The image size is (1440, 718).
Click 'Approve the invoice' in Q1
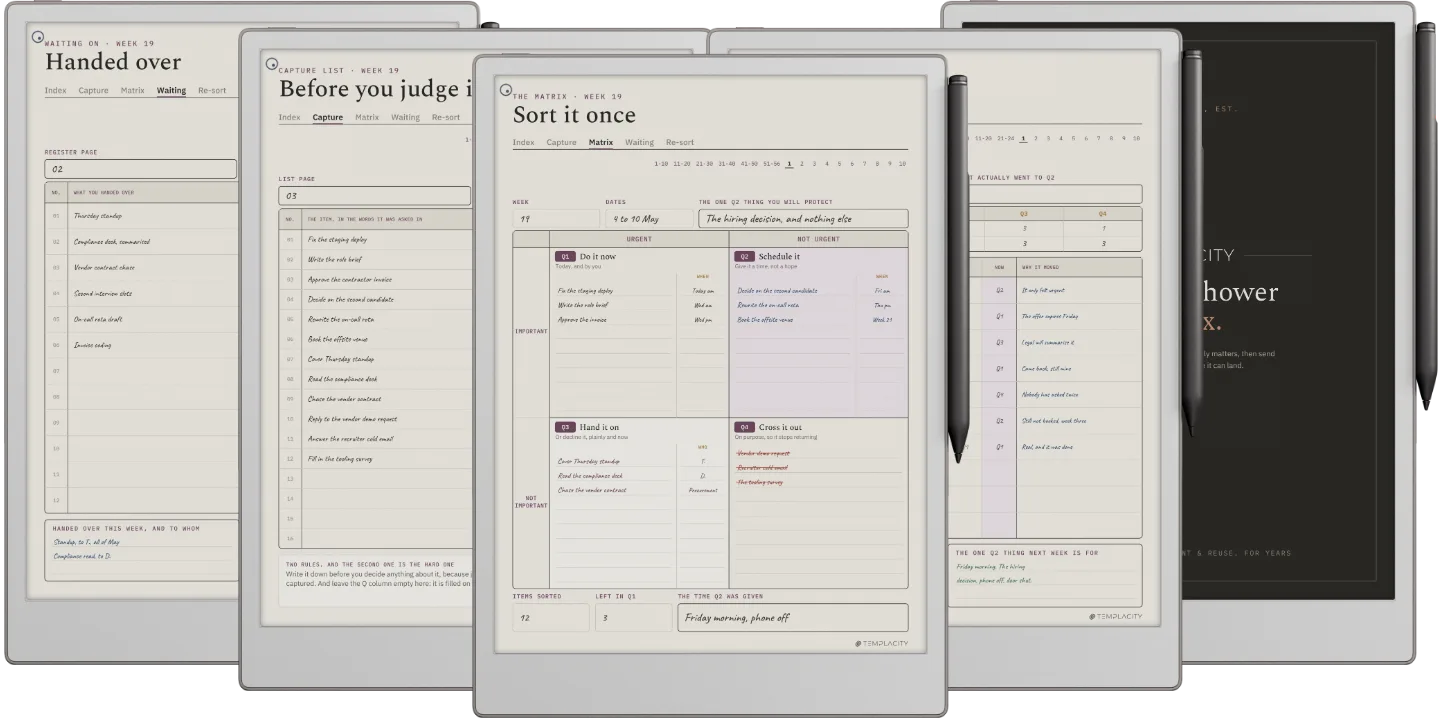[582, 320]
